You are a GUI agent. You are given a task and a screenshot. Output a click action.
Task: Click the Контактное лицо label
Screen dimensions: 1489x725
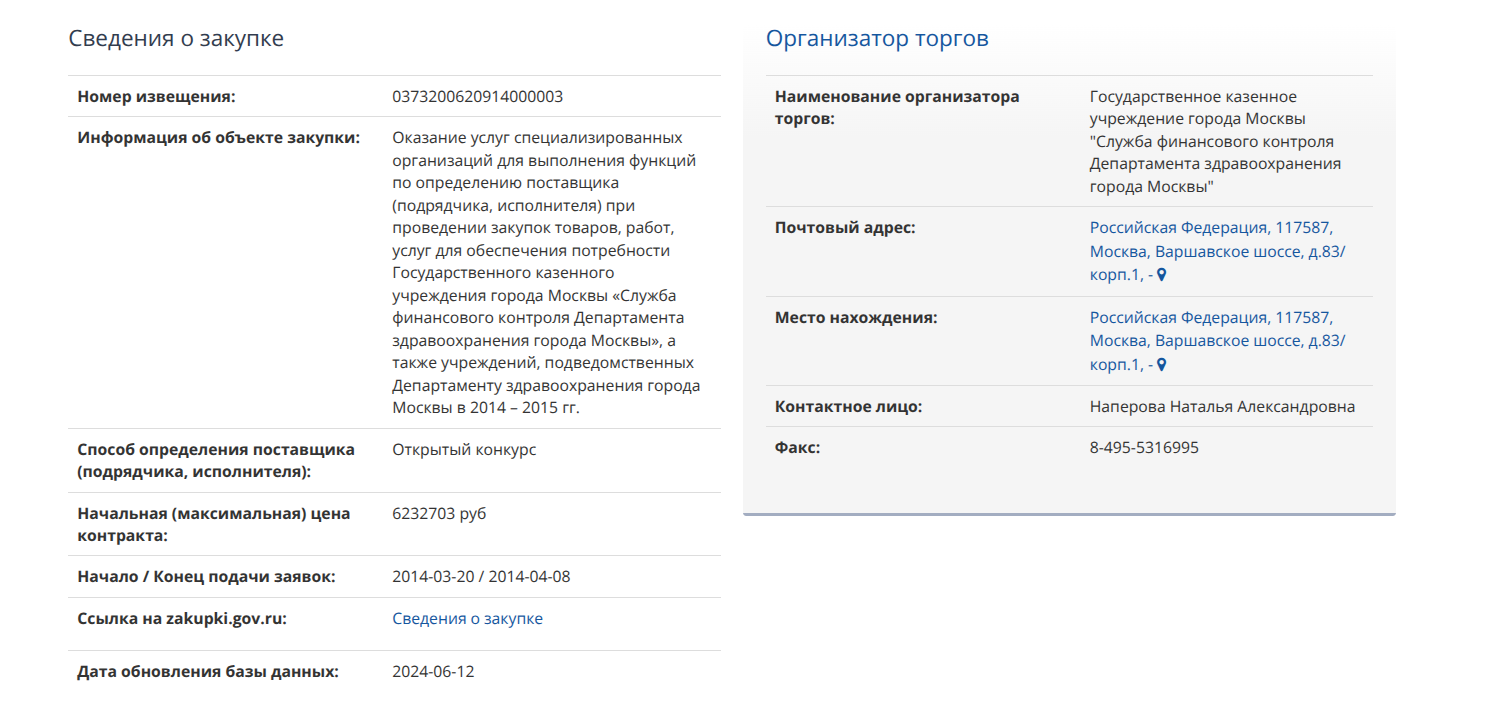click(x=848, y=407)
